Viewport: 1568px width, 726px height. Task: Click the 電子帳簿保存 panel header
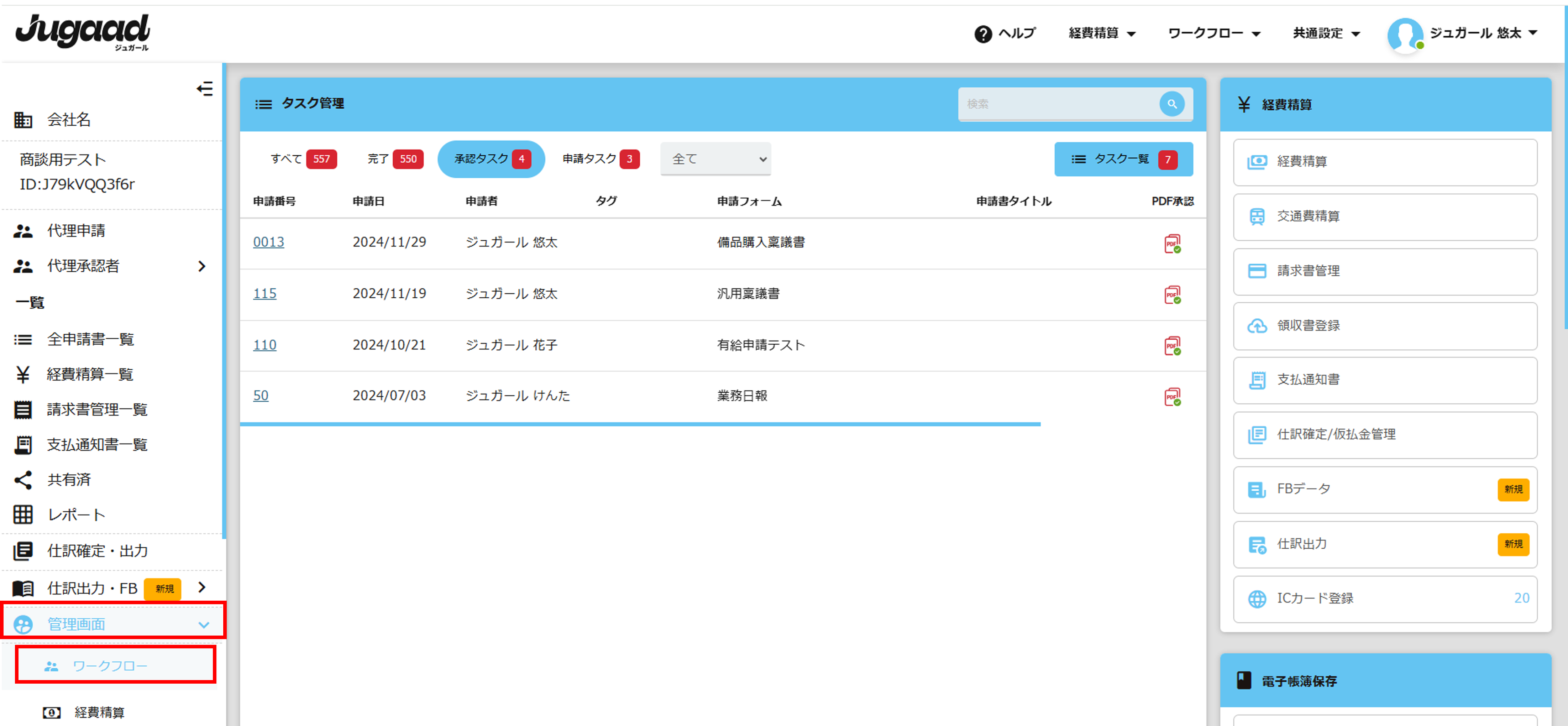[x=1385, y=680]
